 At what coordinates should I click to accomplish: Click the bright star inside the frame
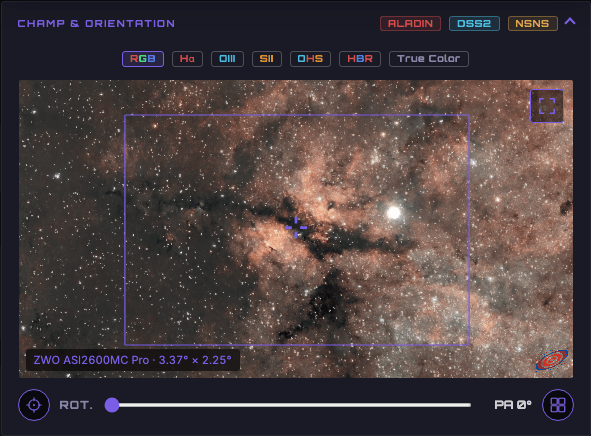pyautogui.click(x=394, y=213)
